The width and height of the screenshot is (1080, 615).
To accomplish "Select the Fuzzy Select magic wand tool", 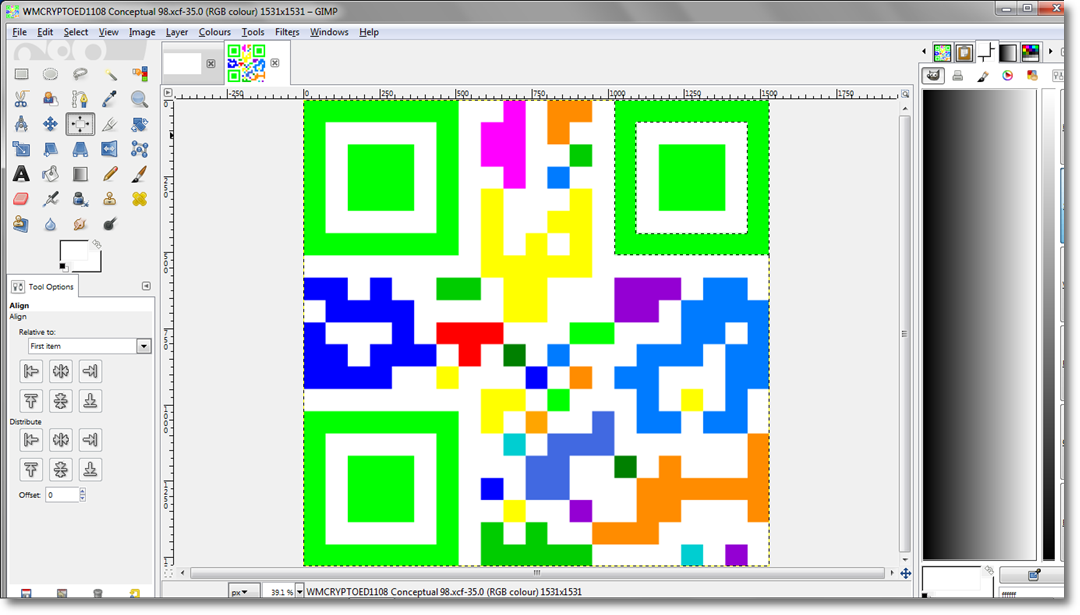I will coord(110,74).
